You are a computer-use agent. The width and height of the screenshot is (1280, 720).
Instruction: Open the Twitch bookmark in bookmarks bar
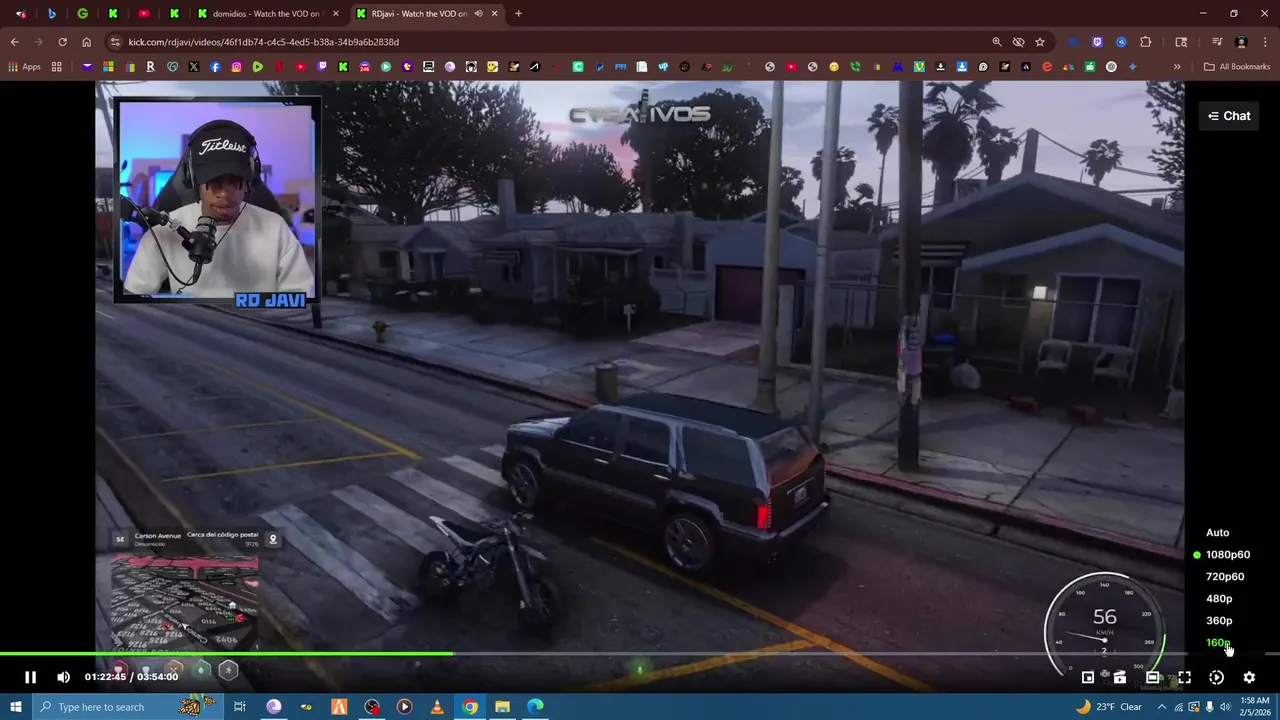322,67
